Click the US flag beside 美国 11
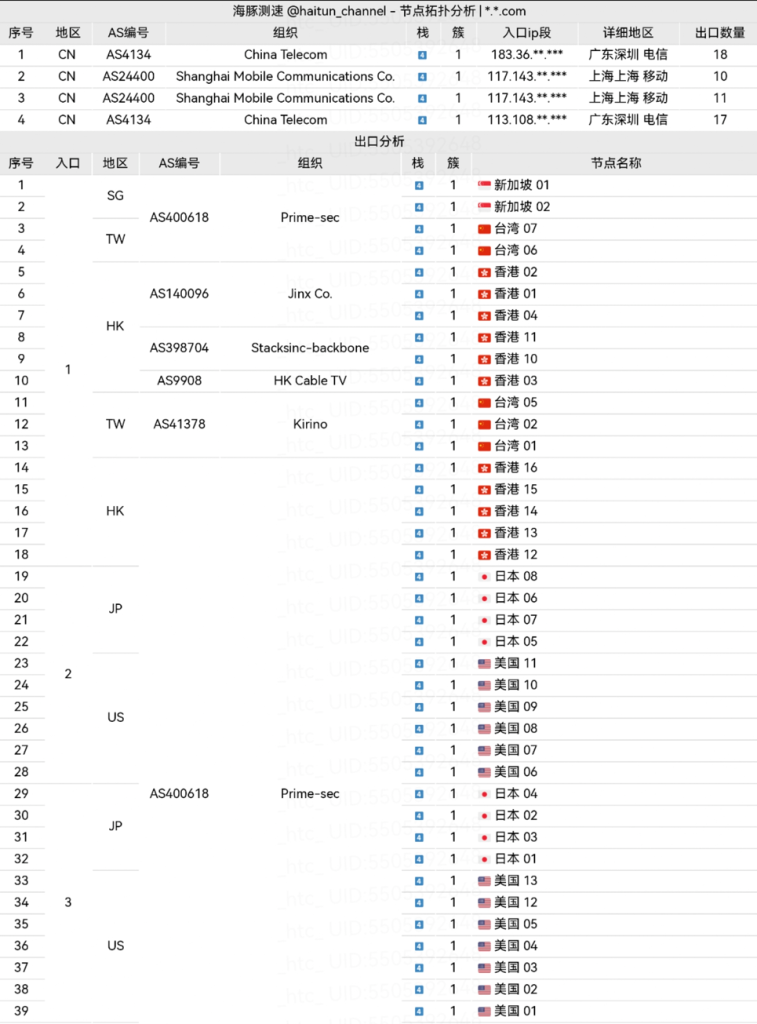The image size is (757, 1024). 484,664
